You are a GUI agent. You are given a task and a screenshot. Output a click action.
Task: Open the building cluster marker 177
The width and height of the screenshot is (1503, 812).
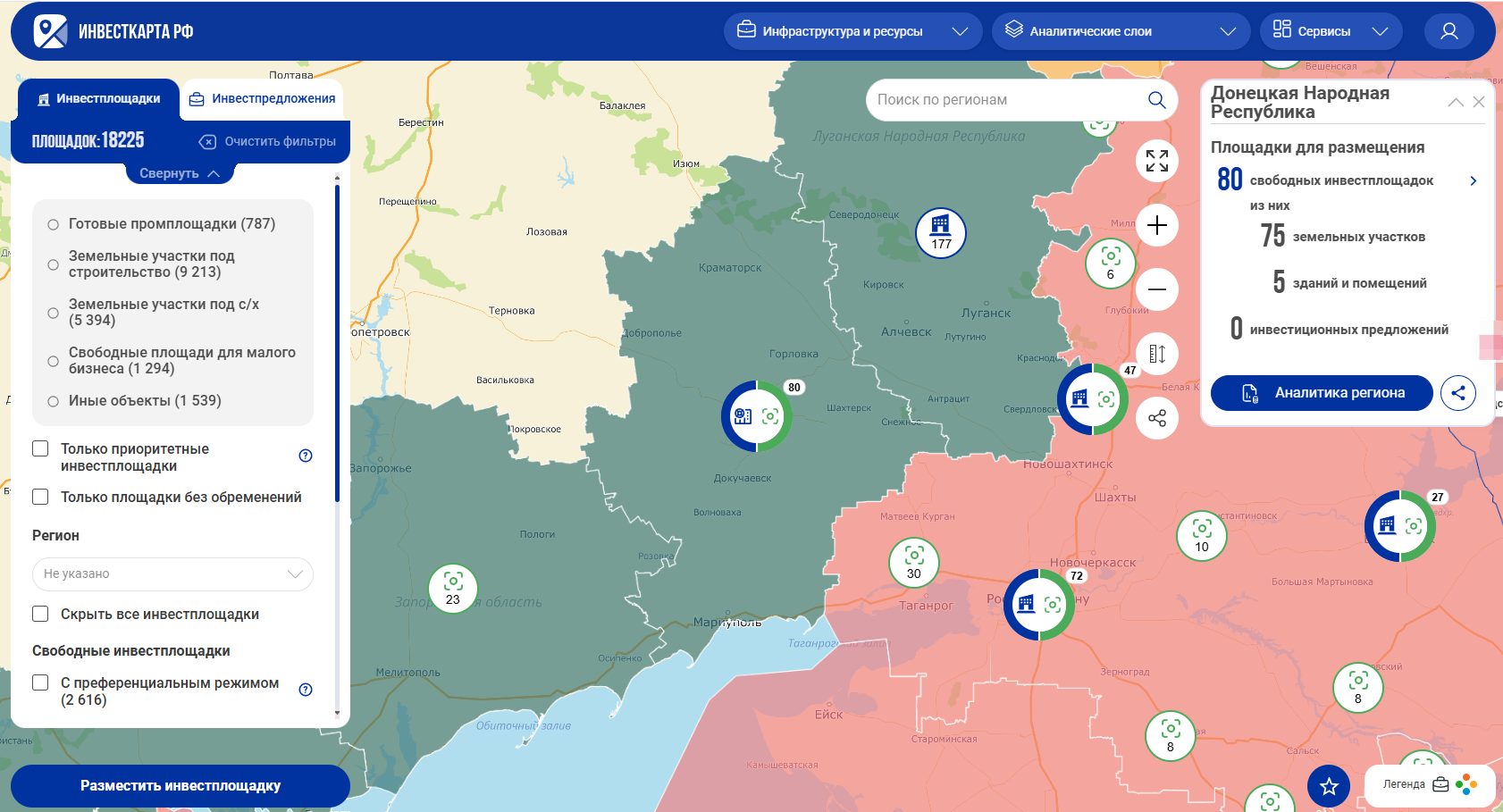click(x=941, y=232)
